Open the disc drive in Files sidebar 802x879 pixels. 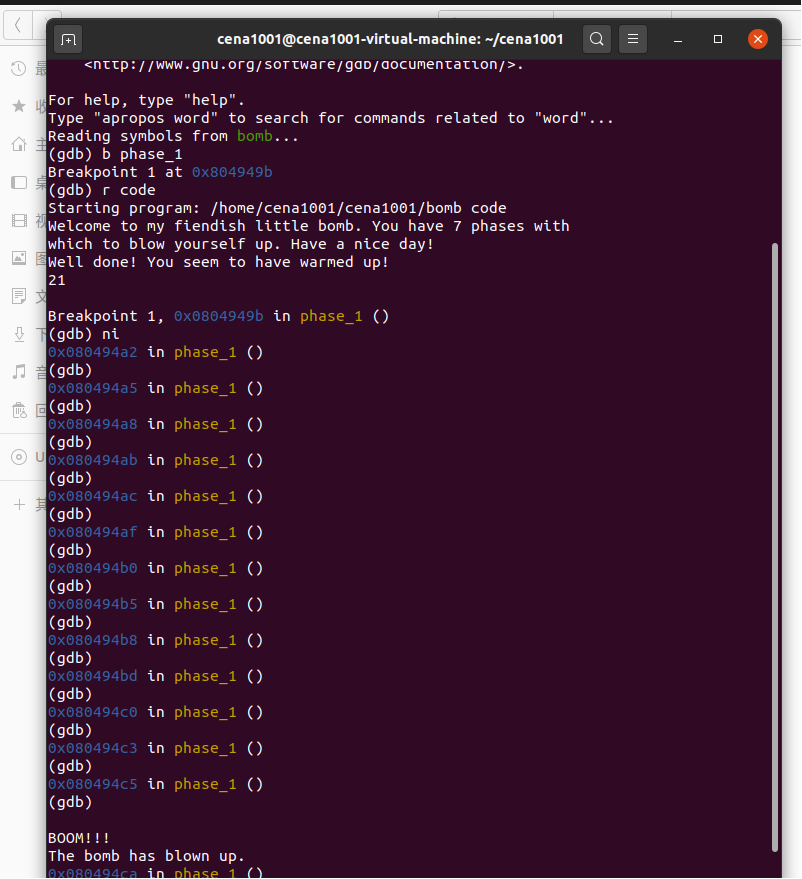[19, 457]
